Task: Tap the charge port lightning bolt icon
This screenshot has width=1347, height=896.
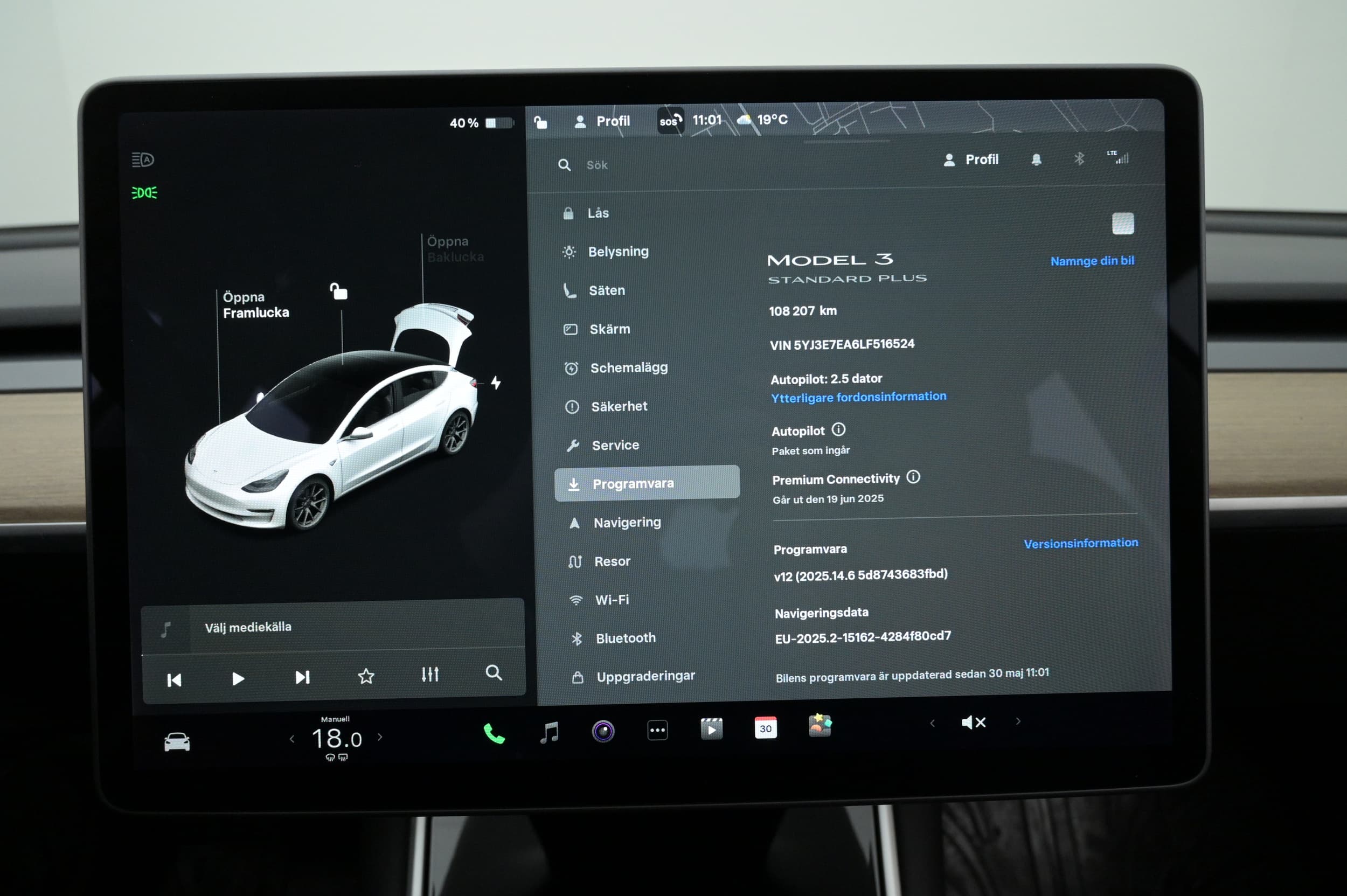Action: tap(496, 383)
